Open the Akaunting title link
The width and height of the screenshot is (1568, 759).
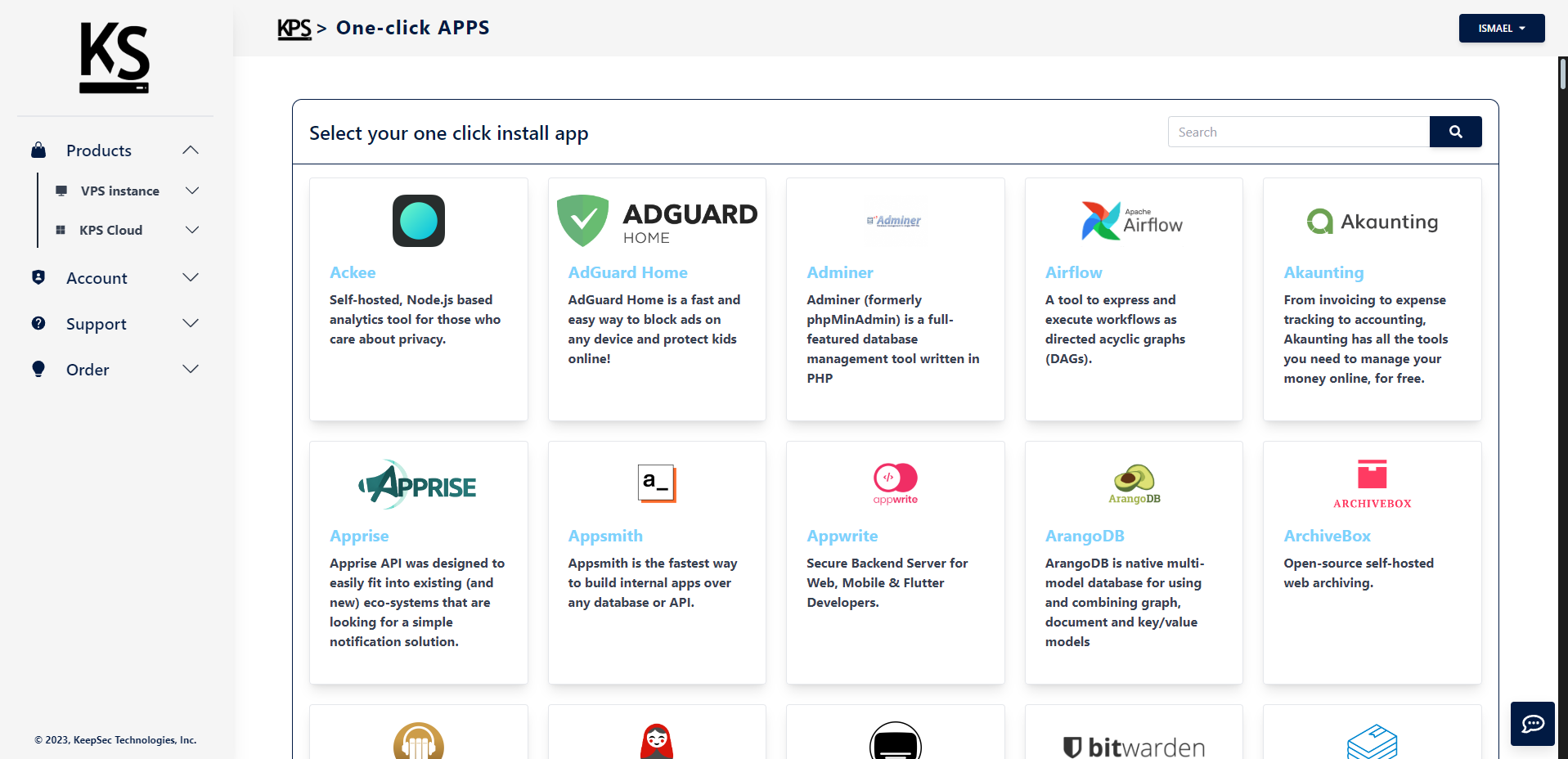1324,272
